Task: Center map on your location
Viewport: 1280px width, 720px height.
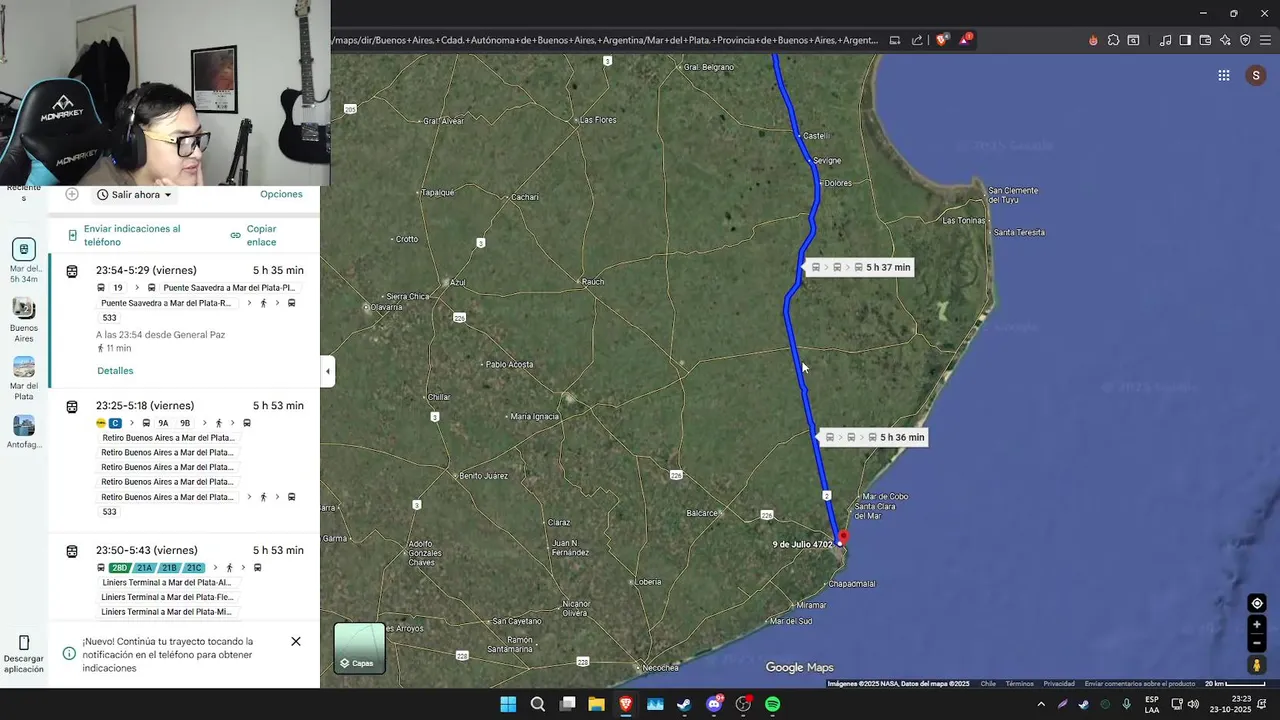Action: click(1257, 603)
